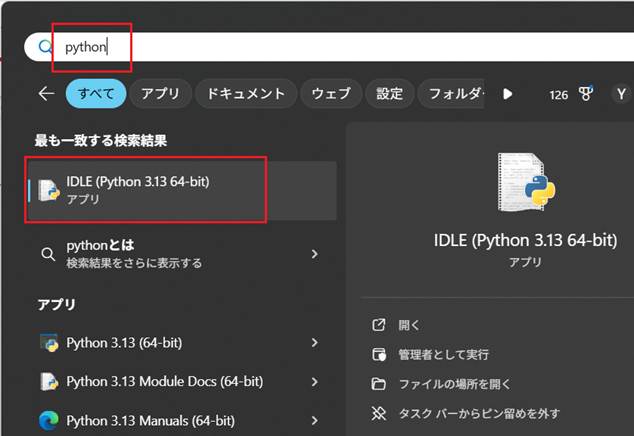Show more filters with play arrow

[x=507, y=94]
